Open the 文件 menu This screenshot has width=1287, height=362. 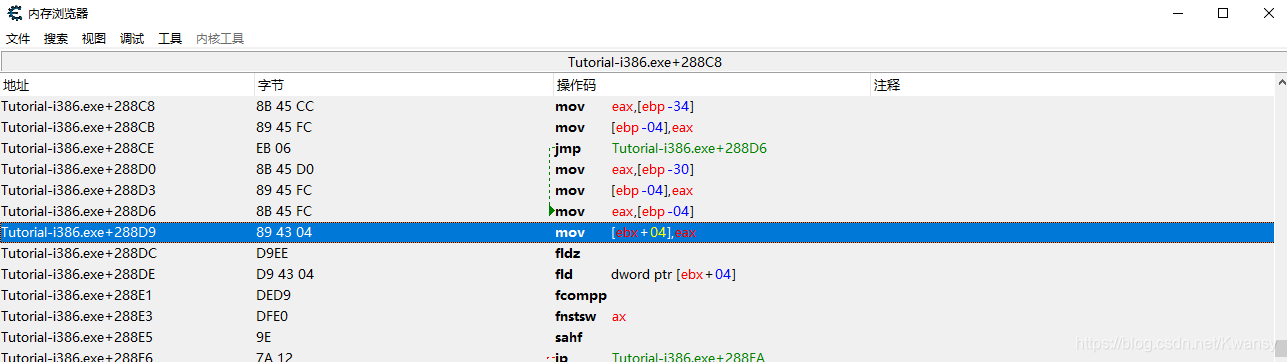click(18, 39)
